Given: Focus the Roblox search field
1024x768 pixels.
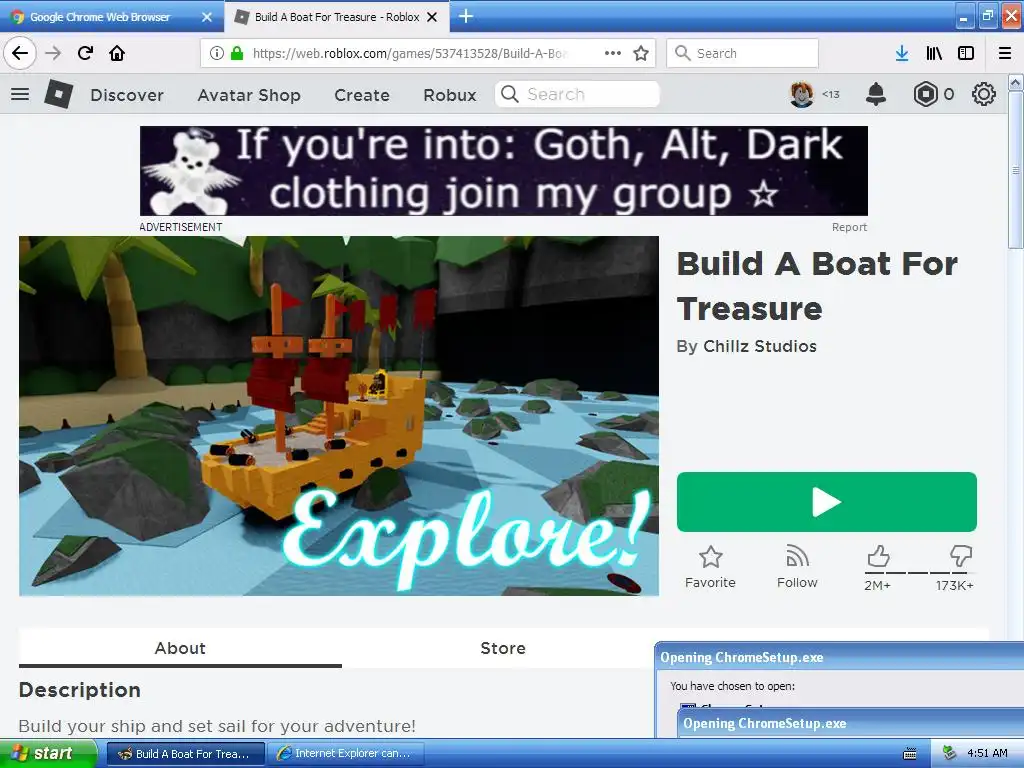Looking at the screenshot, I should [x=577, y=95].
